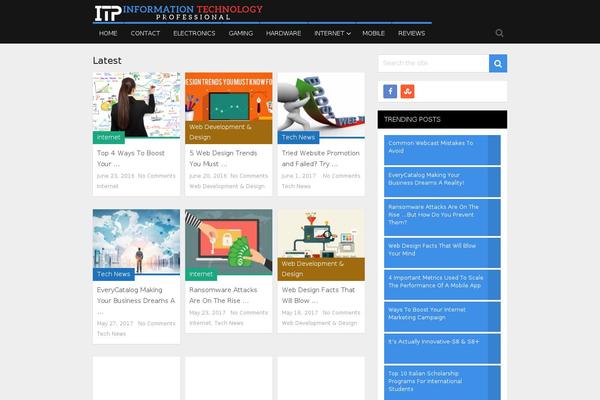Click Web Development & Design tag on machine image
Image resolution: width=600 pixels, height=400 pixels.
(x=321, y=269)
